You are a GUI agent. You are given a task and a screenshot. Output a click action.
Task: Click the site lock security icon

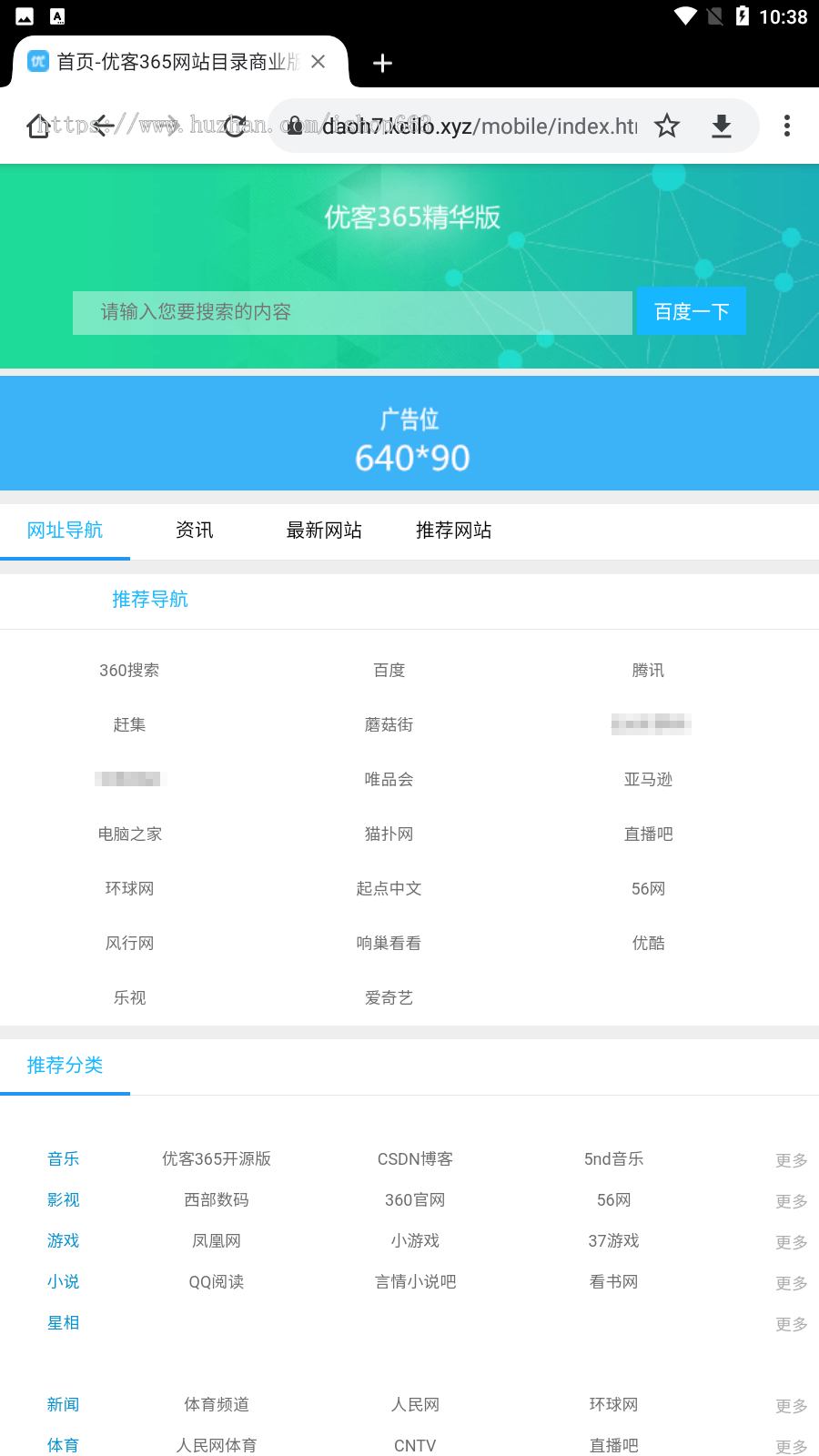[x=295, y=125]
